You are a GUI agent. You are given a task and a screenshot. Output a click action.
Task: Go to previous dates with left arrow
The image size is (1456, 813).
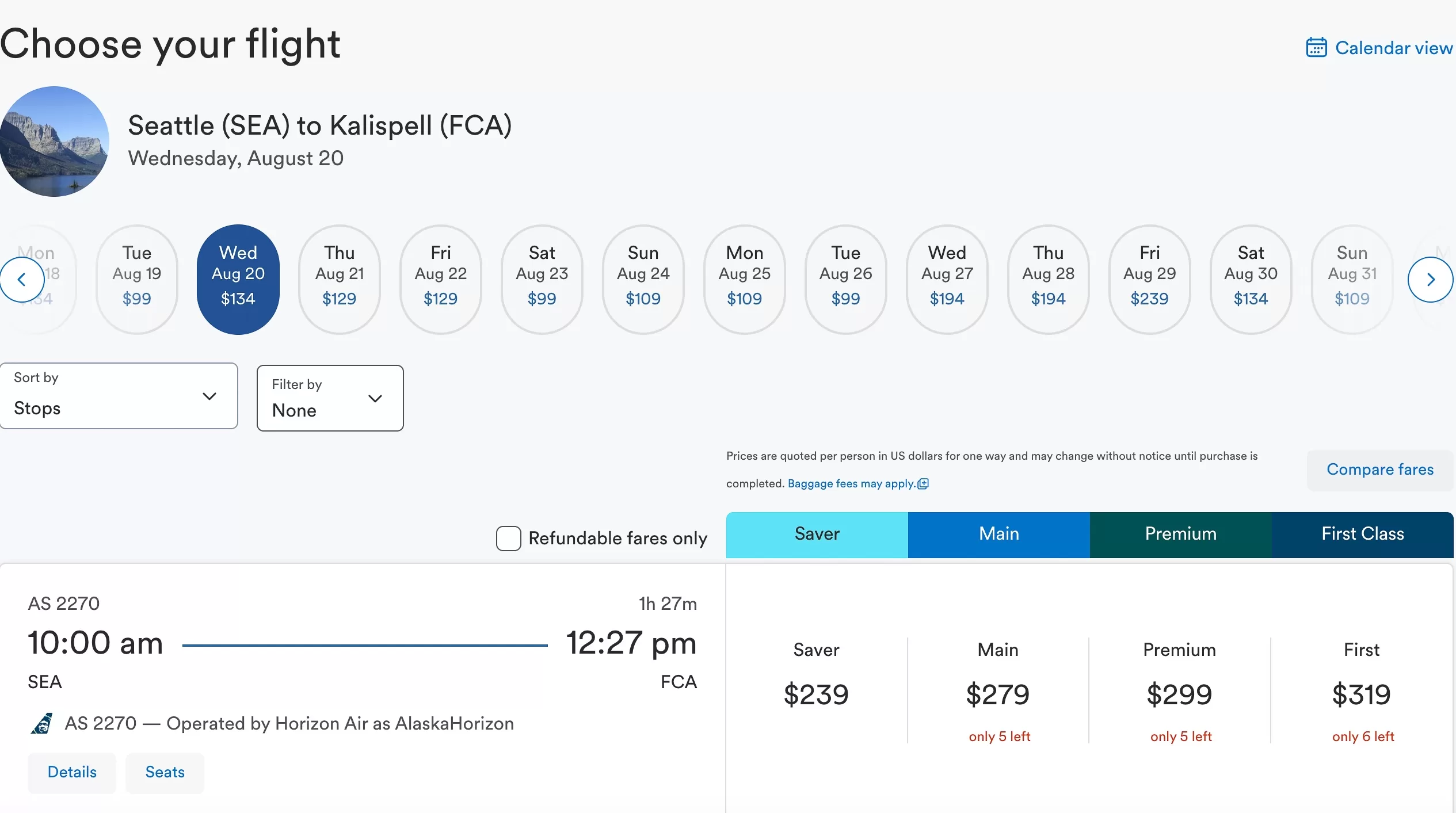[22, 280]
